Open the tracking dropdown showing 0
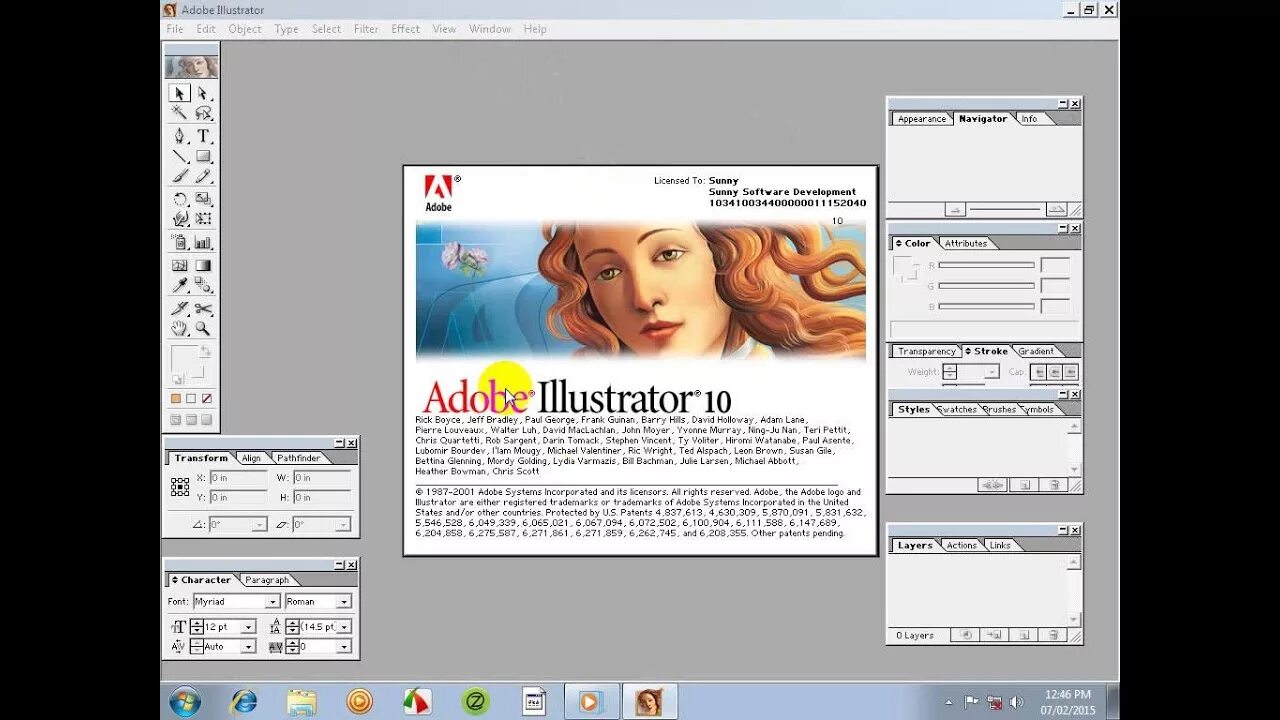 343,647
